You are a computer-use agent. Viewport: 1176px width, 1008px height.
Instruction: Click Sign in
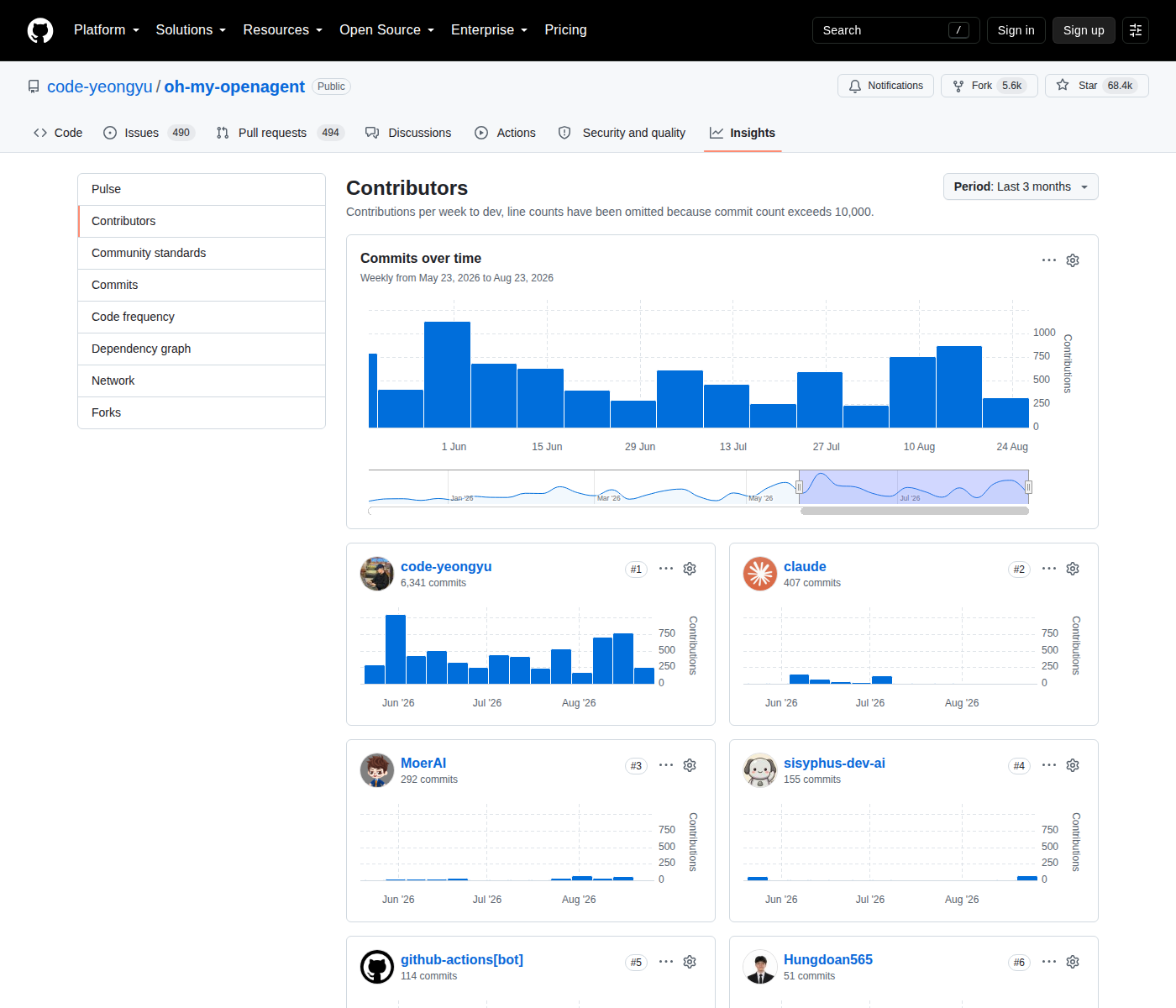pyautogui.click(x=1016, y=30)
